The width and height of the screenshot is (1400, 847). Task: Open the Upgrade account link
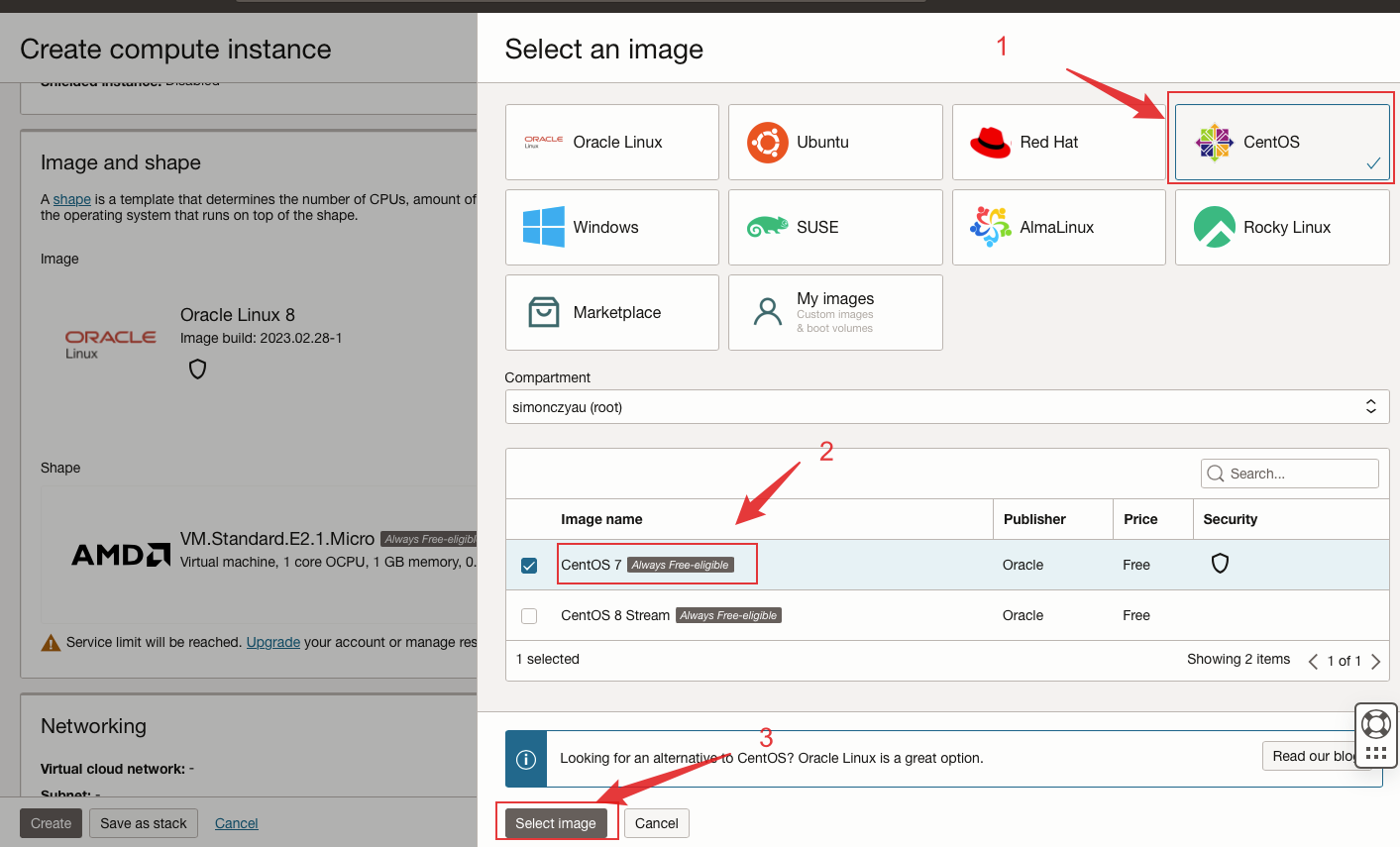[x=272, y=642]
